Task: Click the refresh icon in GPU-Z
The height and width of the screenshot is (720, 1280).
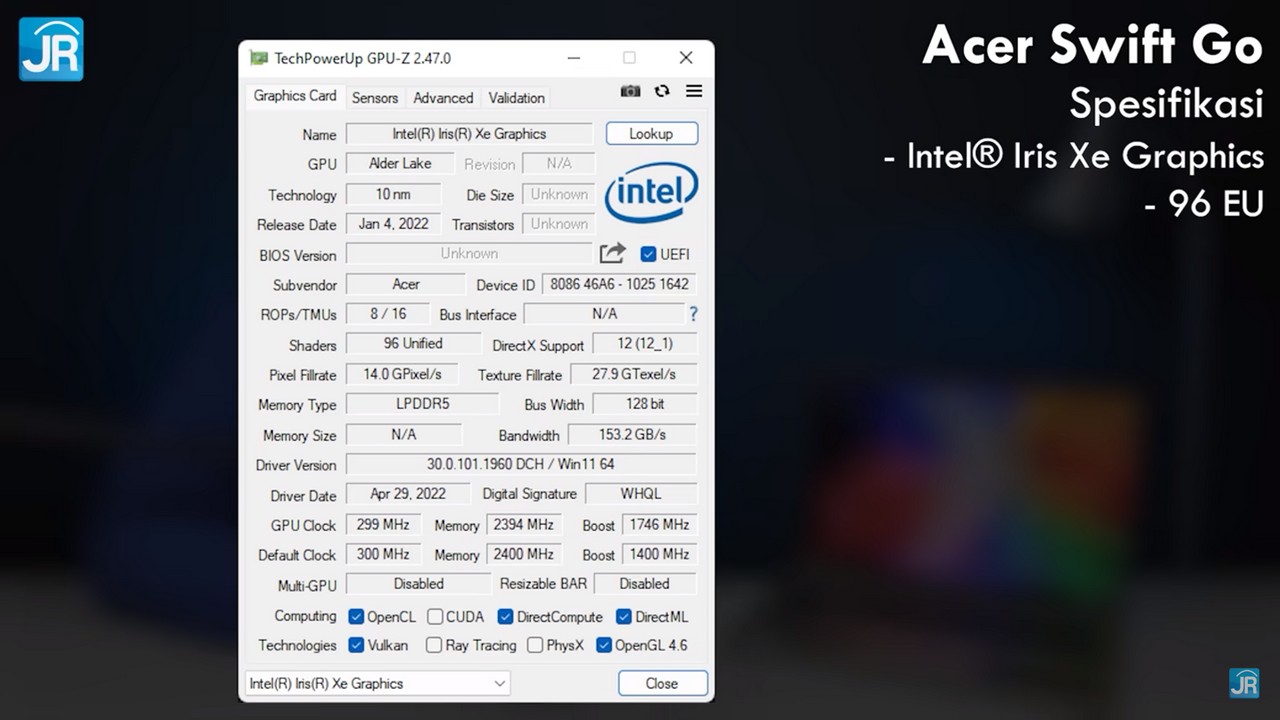Action: click(x=662, y=91)
